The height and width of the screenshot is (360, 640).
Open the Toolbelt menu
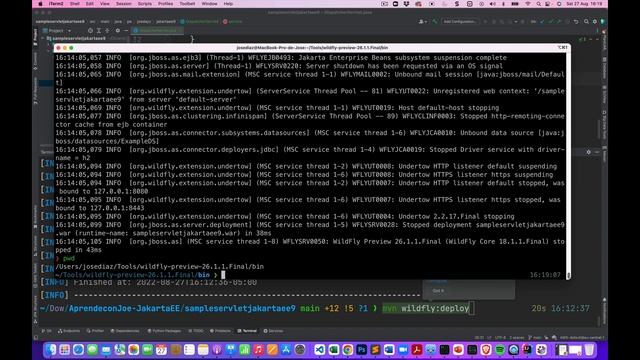tap(187, 4)
